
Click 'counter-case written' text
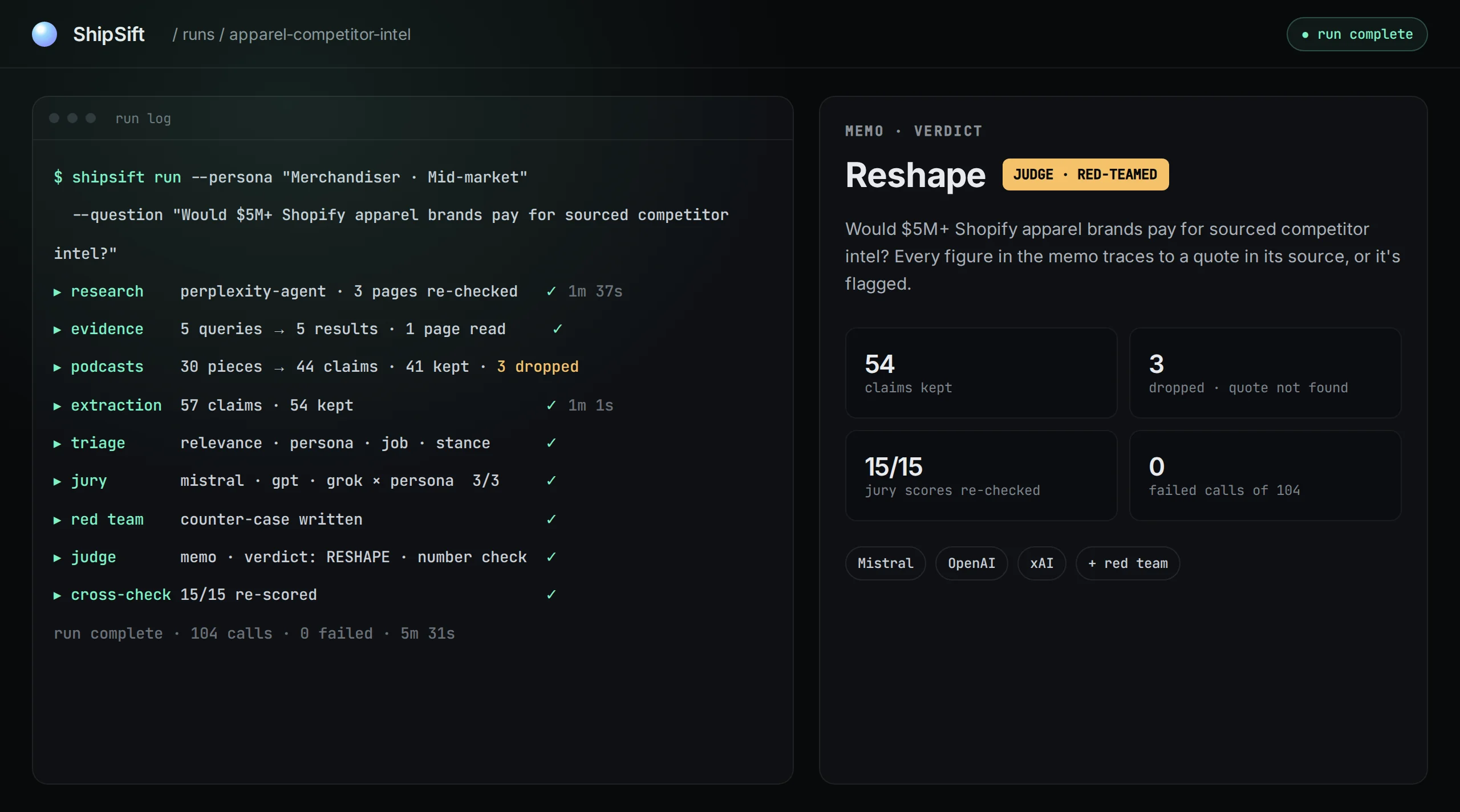click(271, 519)
